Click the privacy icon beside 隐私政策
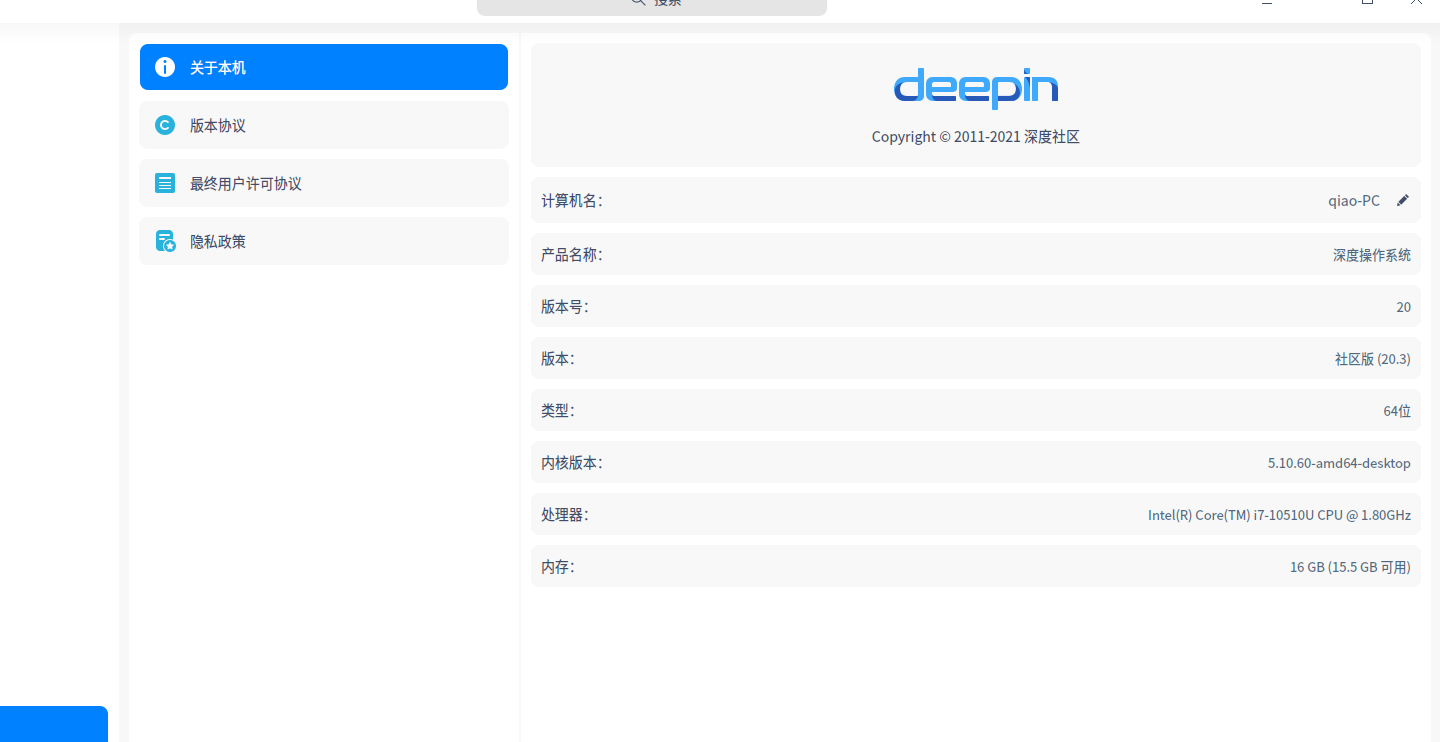Screen dimensions: 1440x742 [165, 241]
